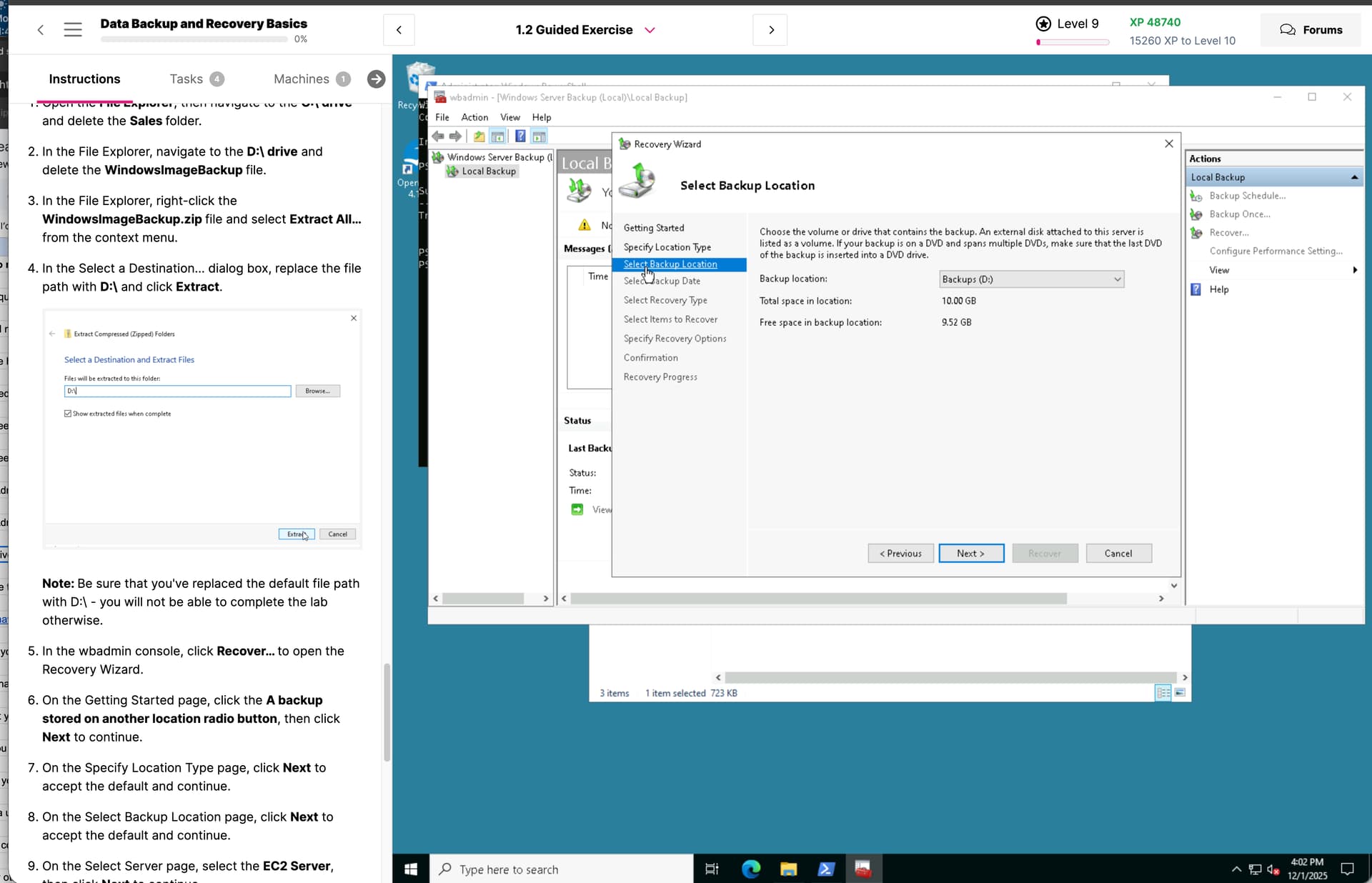The width and height of the screenshot is (1372, 883).
Task: Open the Forums link
Action: point(1311,30)
